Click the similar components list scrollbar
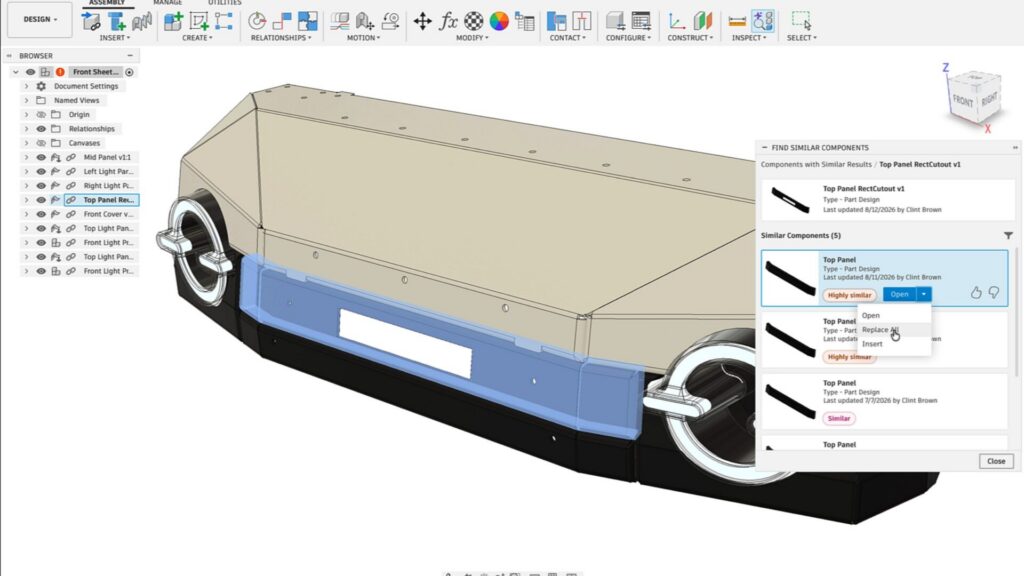1024x576 pixels. click(1016, 312)
